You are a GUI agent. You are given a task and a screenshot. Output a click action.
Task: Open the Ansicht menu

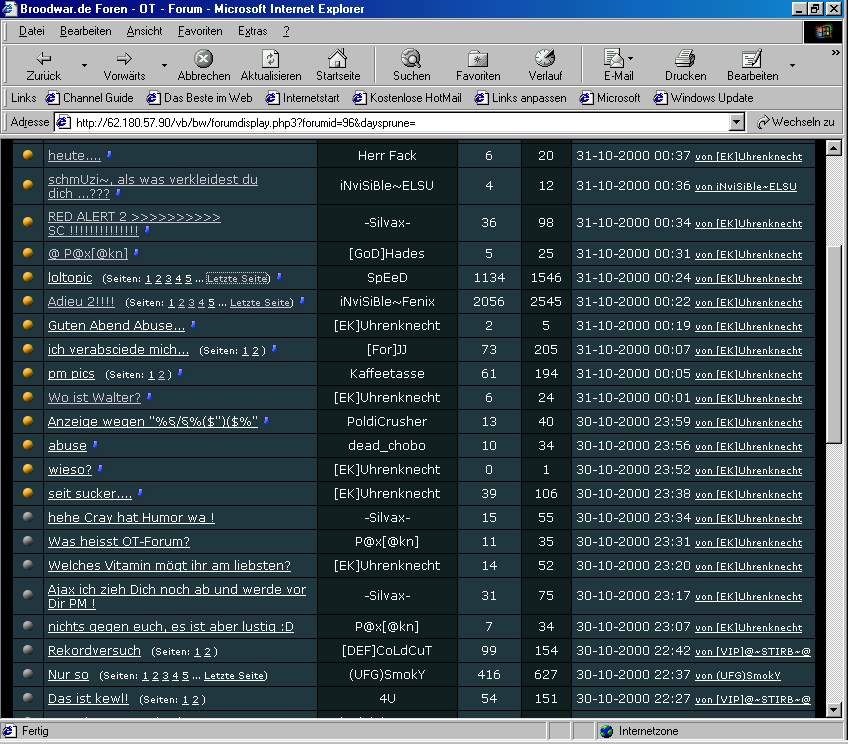[144, 31]
